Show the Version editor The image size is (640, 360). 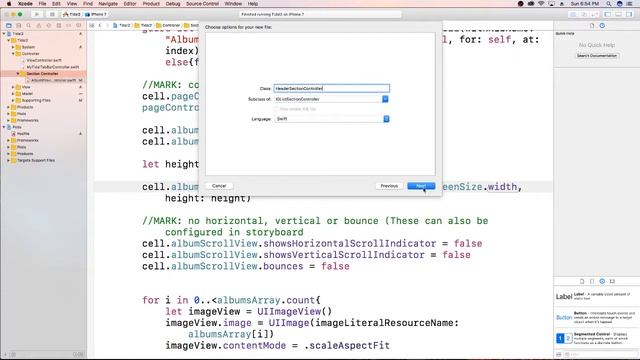point(594,14)
